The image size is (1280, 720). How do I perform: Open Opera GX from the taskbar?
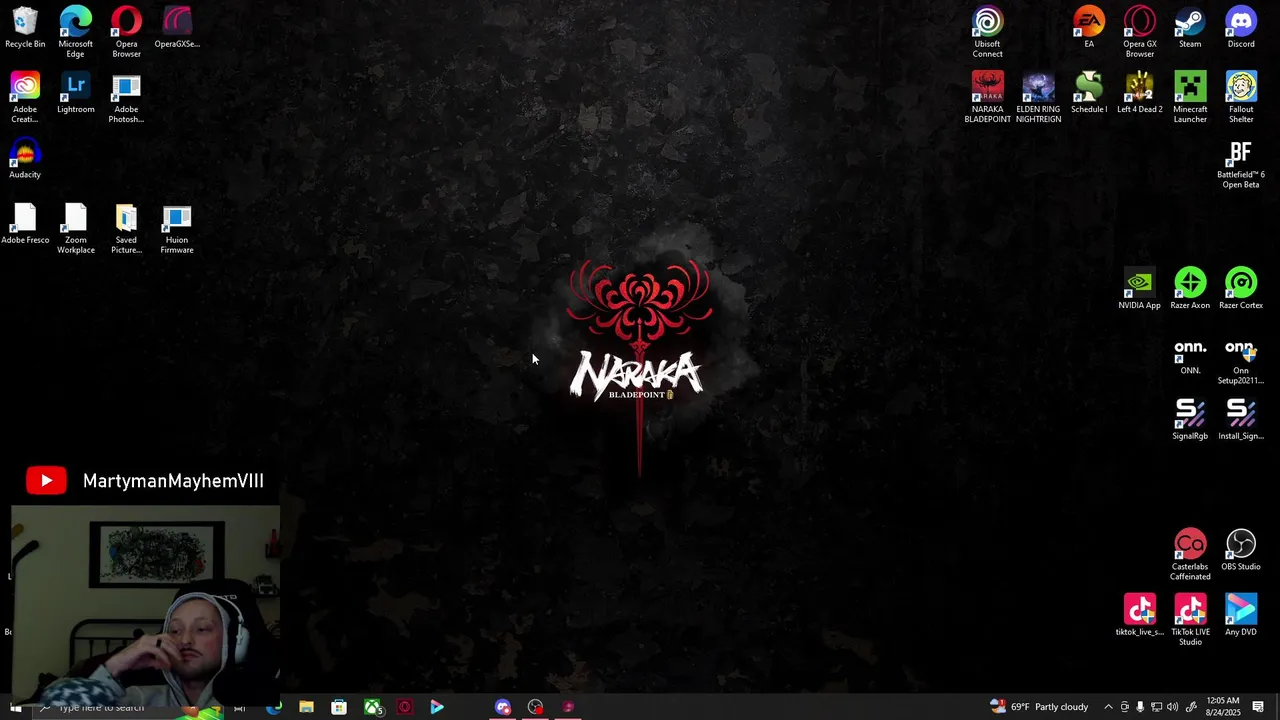405,707
